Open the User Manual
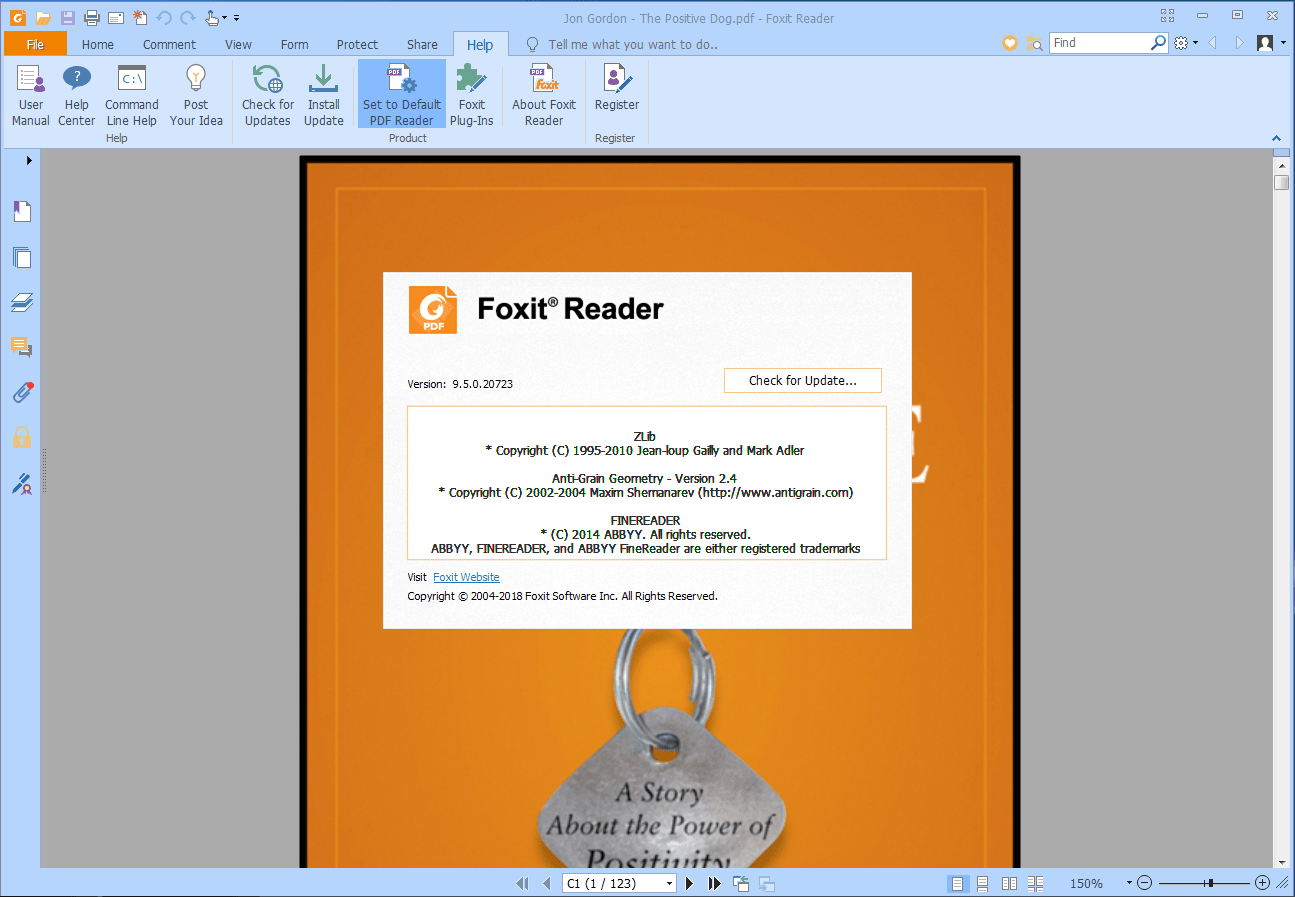1295x897 pixels. 31,96
